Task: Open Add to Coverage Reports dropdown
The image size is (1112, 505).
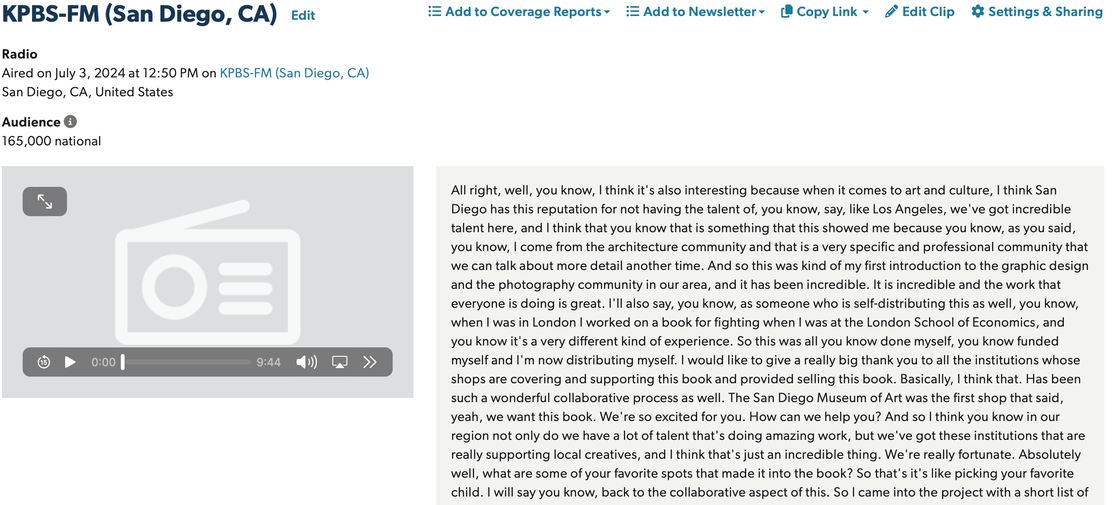Action: point(519,12)
